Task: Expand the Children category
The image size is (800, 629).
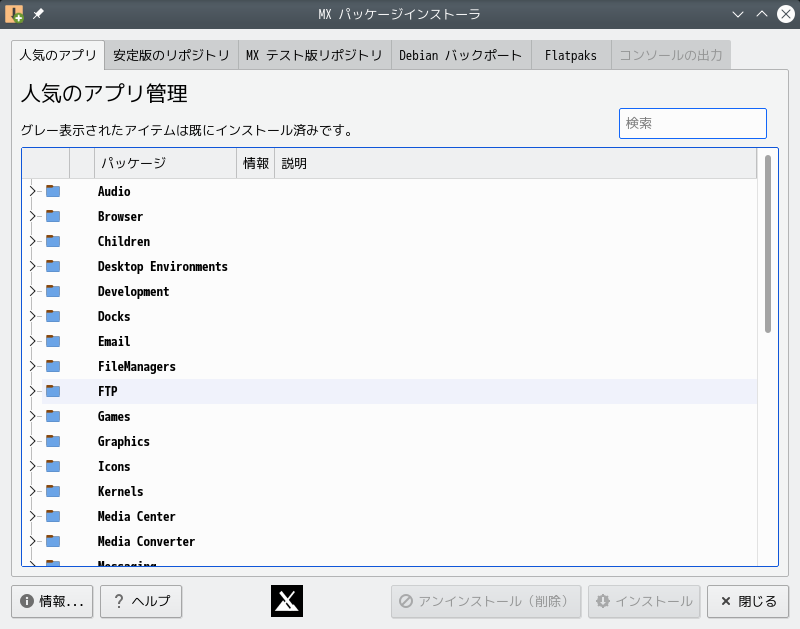Action: coord(33,241)
